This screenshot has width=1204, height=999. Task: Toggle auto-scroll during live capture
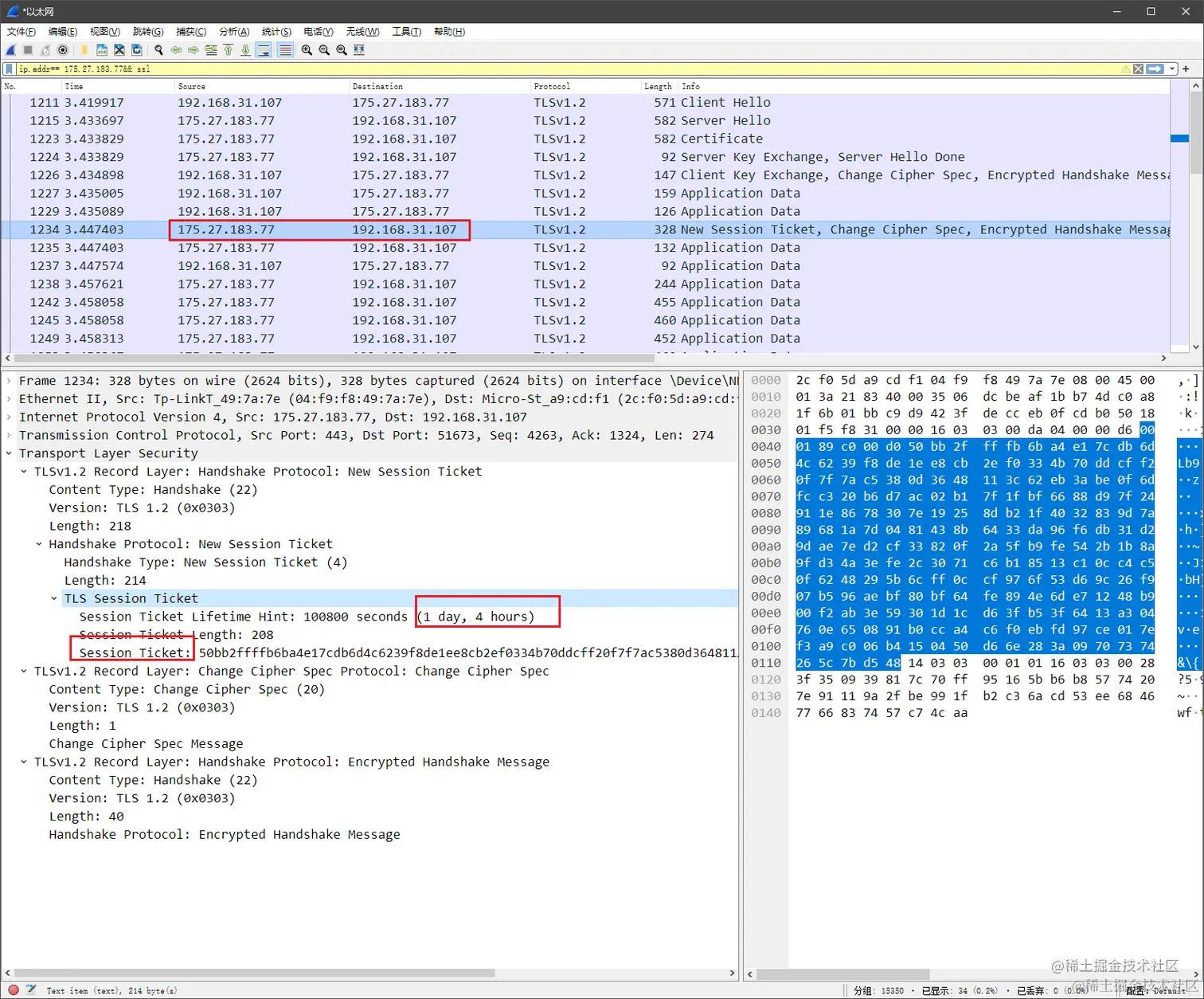[264, 50]
